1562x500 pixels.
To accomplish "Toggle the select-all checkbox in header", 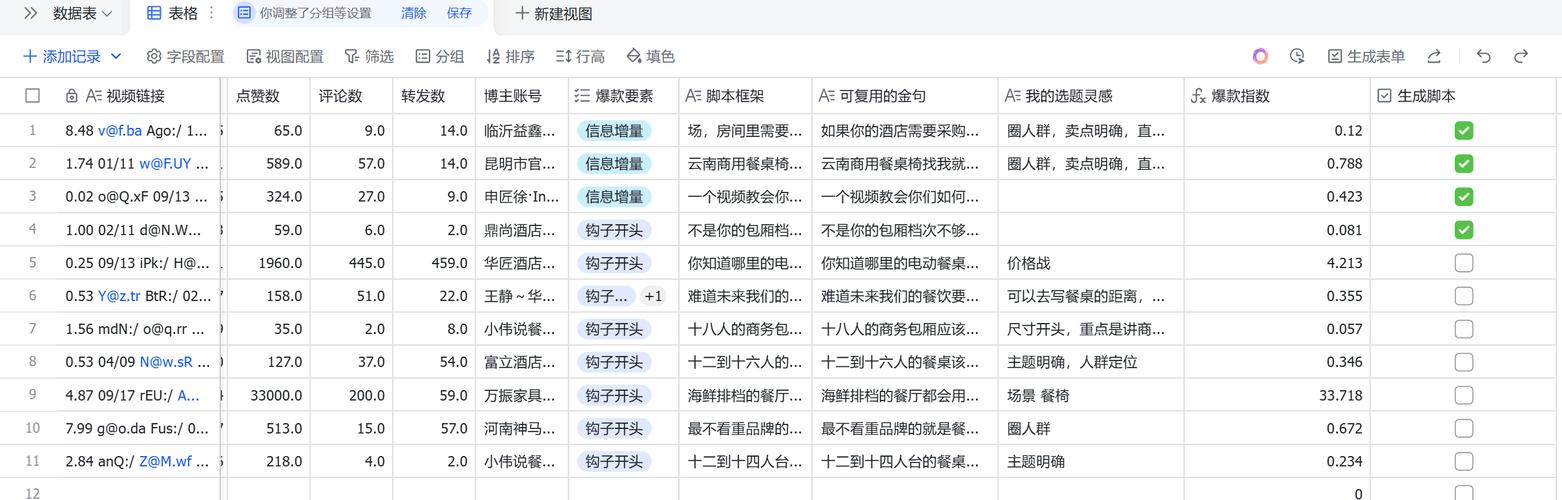I will pyautogui.click(x=33, y=96).
